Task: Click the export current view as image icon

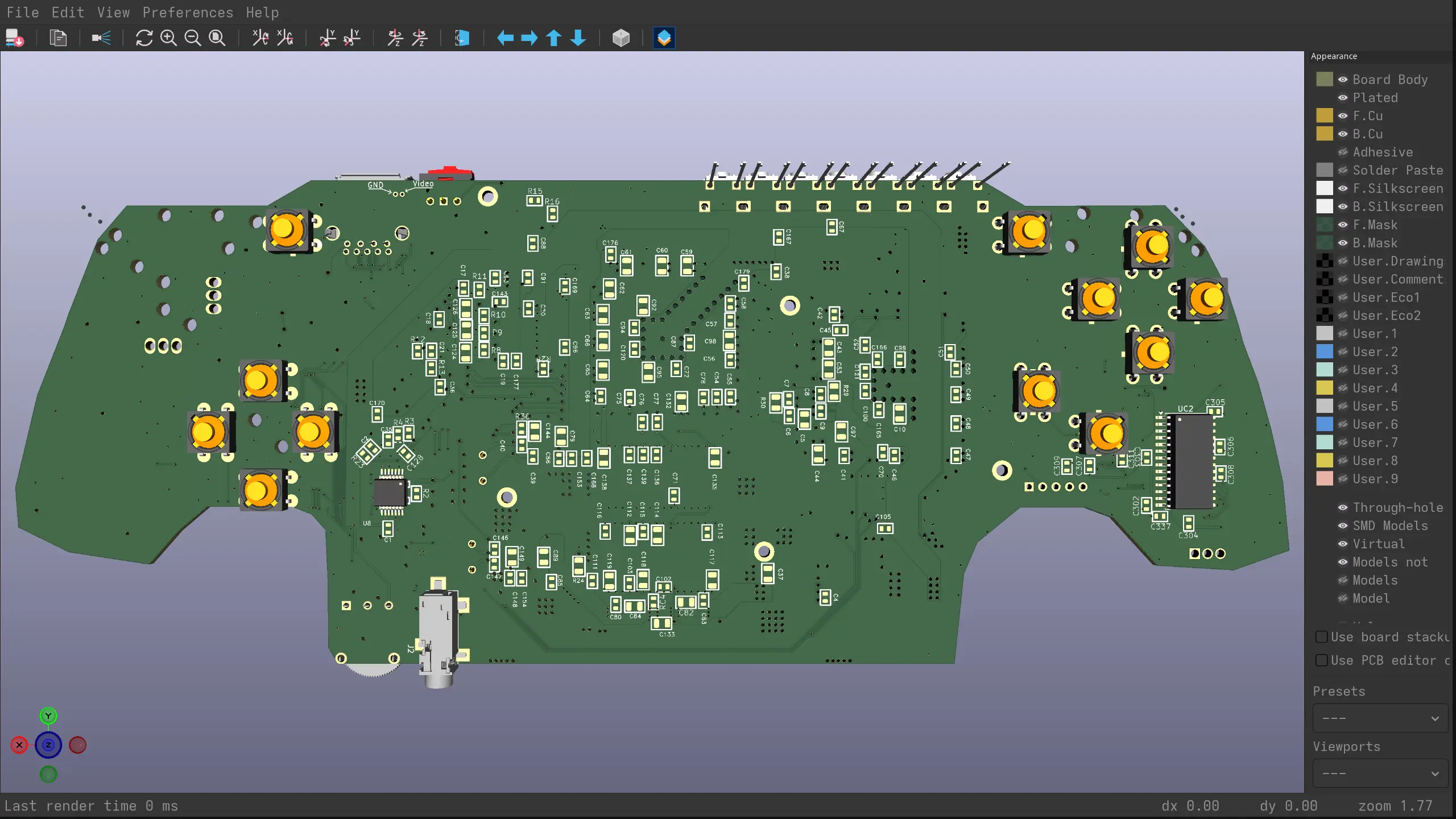Action: coord(15,38)
